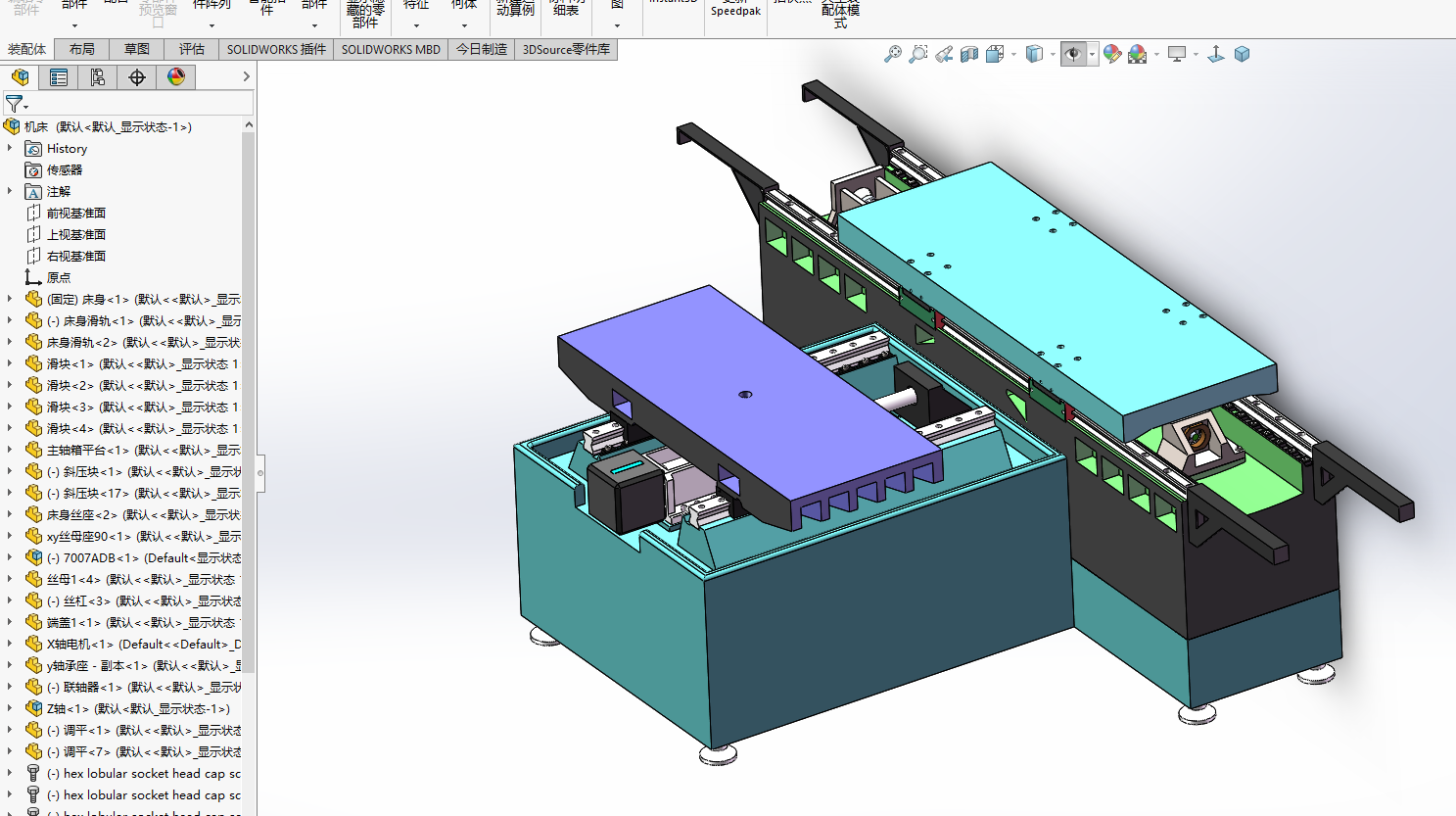Open the View Settings monitor icon

[1177, 54]
